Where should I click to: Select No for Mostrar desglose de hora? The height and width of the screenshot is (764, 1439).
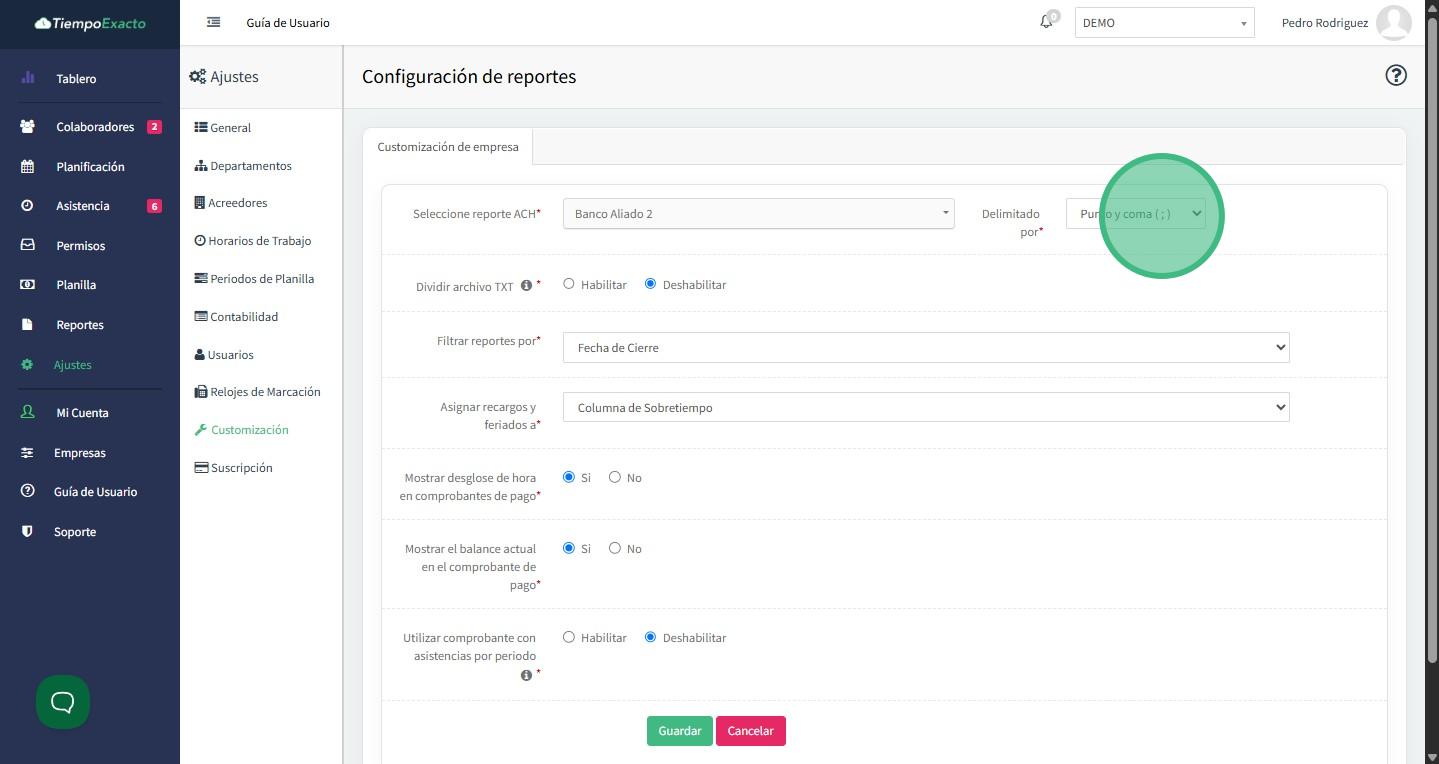point(615,477)
